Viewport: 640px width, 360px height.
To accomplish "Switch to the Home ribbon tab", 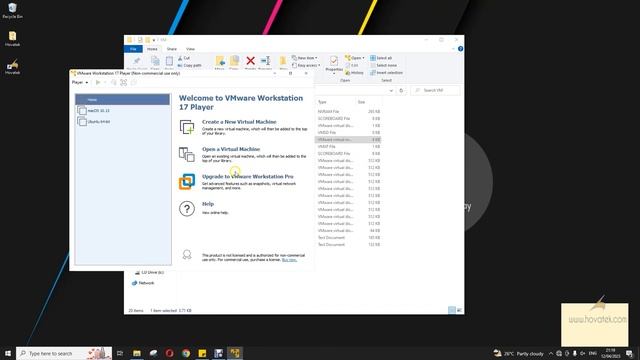I will [x=152, y=49].
